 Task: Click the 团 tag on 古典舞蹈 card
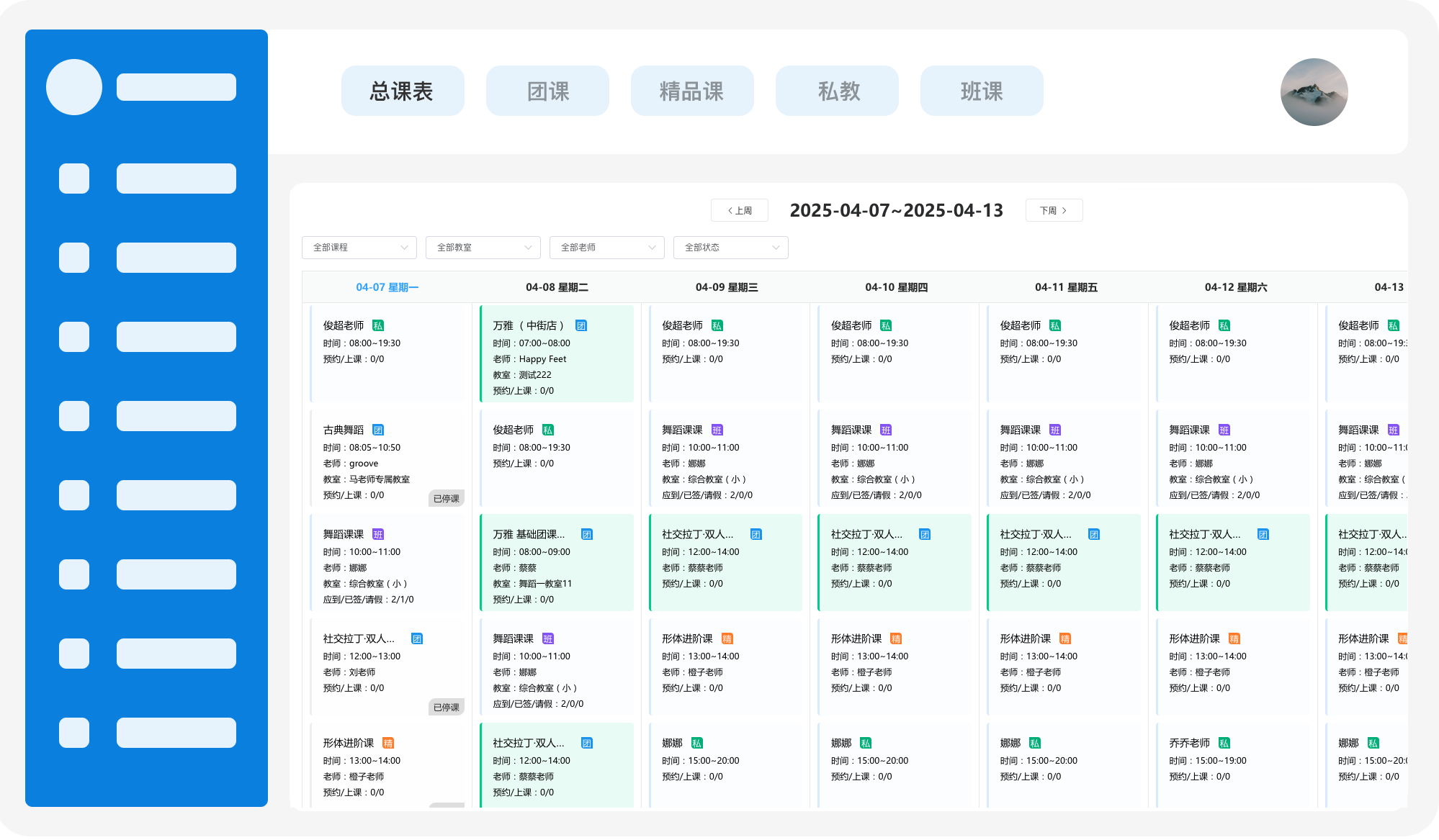(x=378, y=430)
